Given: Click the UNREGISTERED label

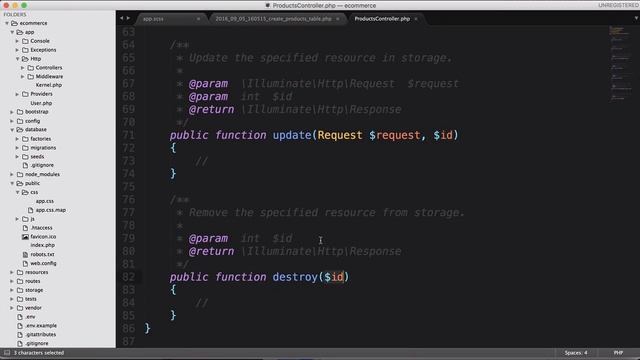Looking at the screenshot, I should click(618, 5).
